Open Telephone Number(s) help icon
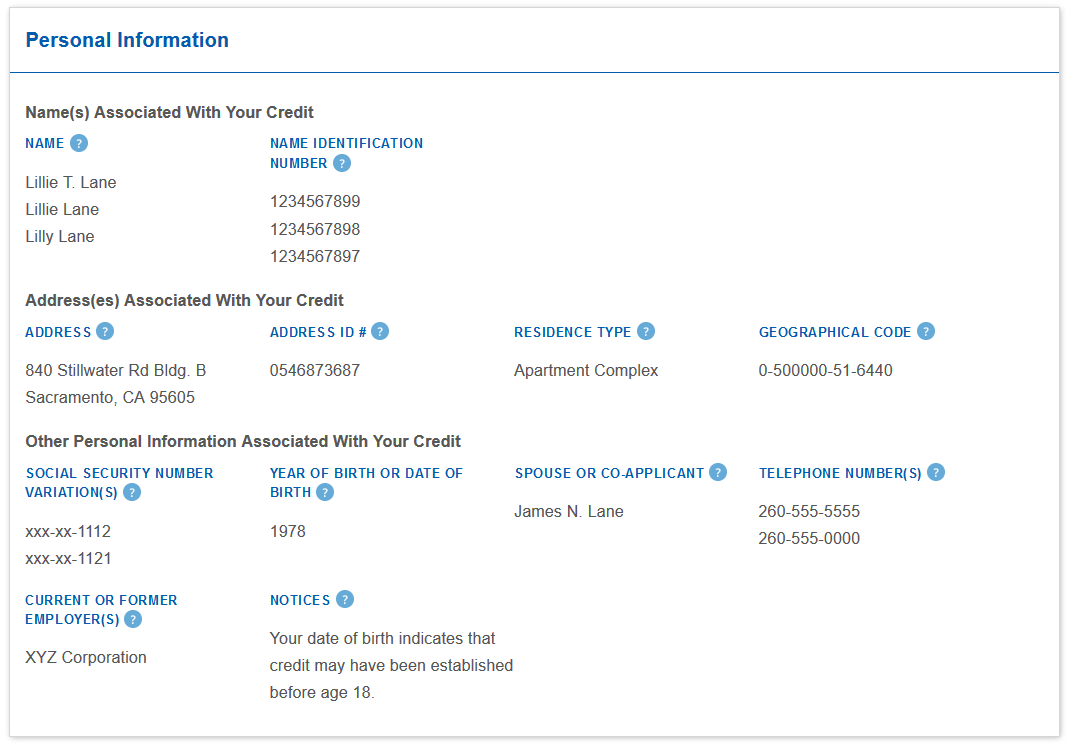The width and height of the screenshot is (1072, 748). click(x=936, y=472)
